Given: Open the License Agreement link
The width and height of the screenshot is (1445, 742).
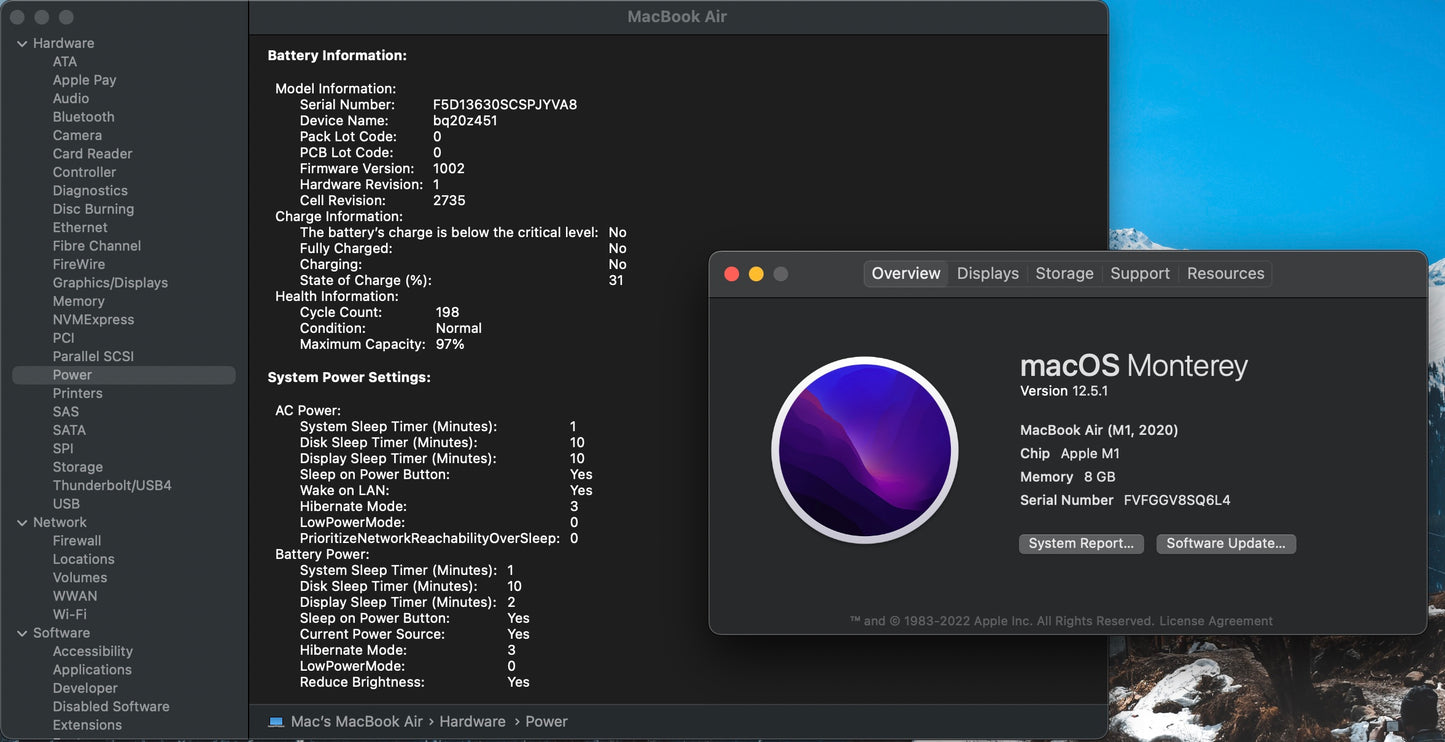Looking at the screenshot, I should (x=1215, y=621).
